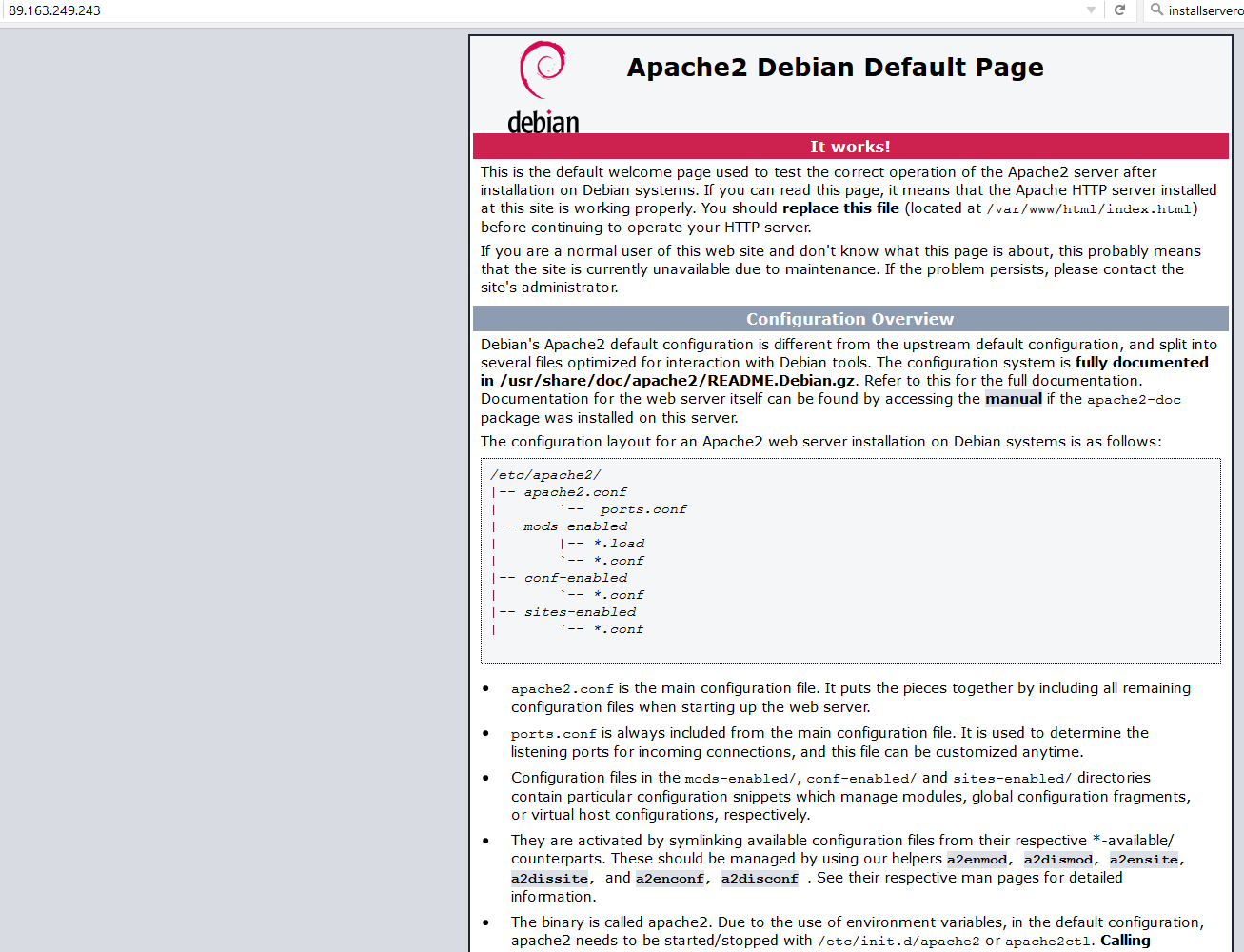Click the /etc/apache2/ line in tree
The width and height of the screenshot is (1244, 952).
click(x=545, y=475)
